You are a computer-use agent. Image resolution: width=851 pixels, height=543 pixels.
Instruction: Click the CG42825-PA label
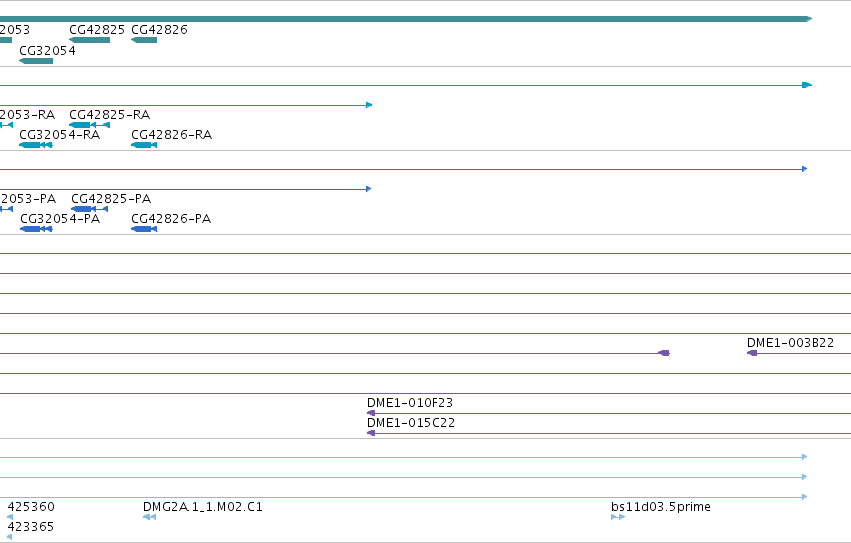111,199
